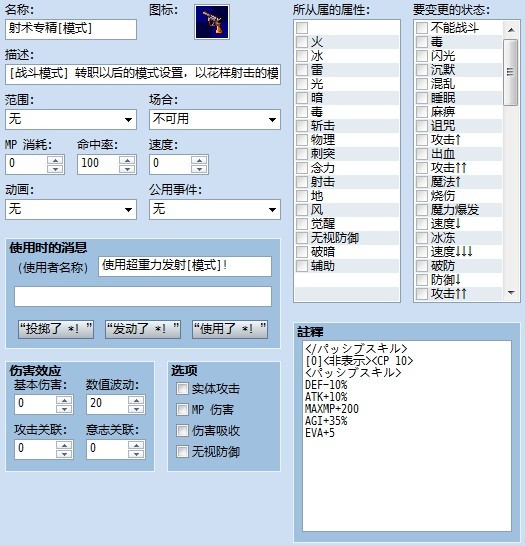Click the 描述 text field
This screenshot has height=546, width=525.
[143, 74]
